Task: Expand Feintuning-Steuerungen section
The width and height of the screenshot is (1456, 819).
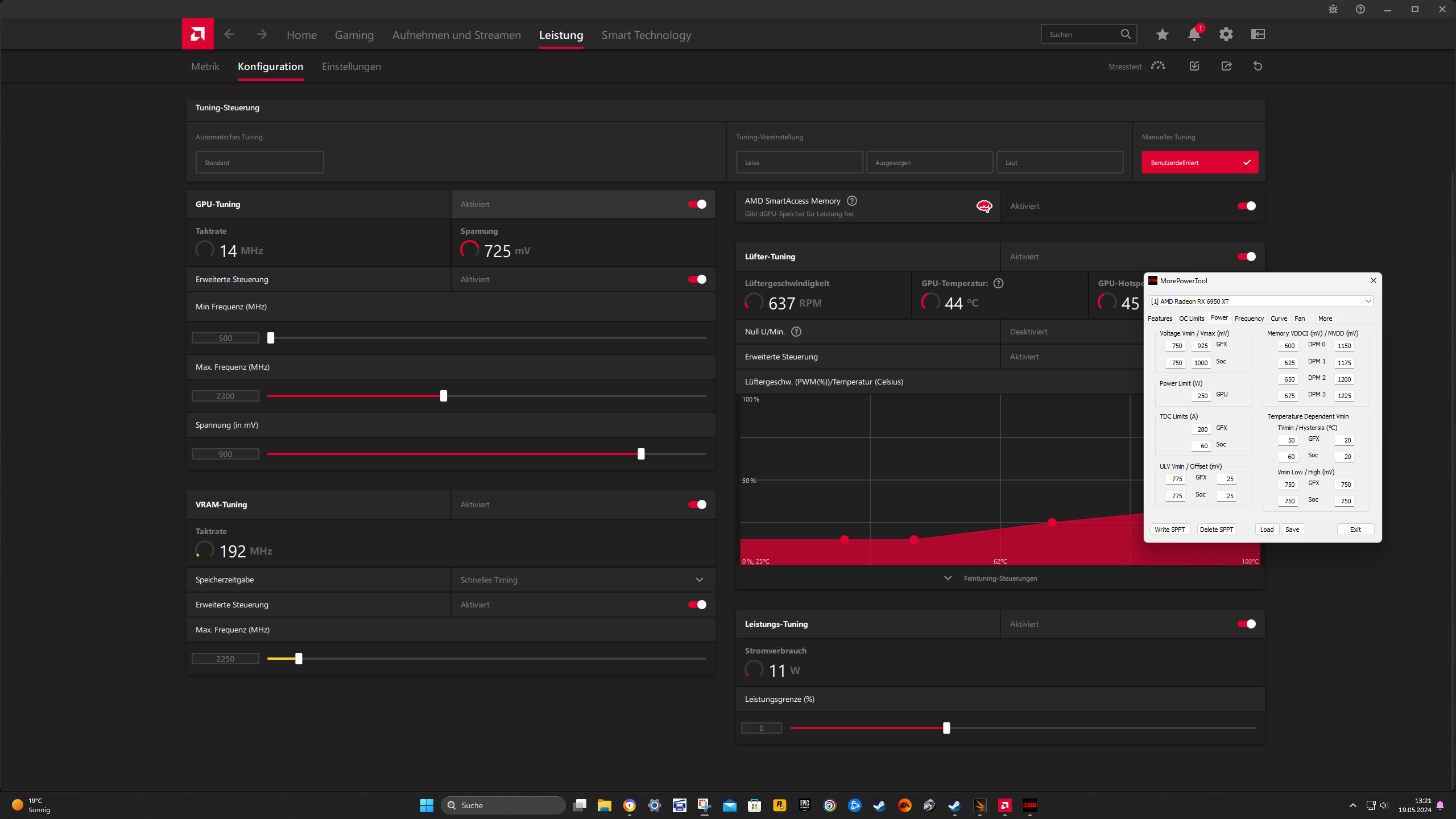Action: click(x=999, y=578)
